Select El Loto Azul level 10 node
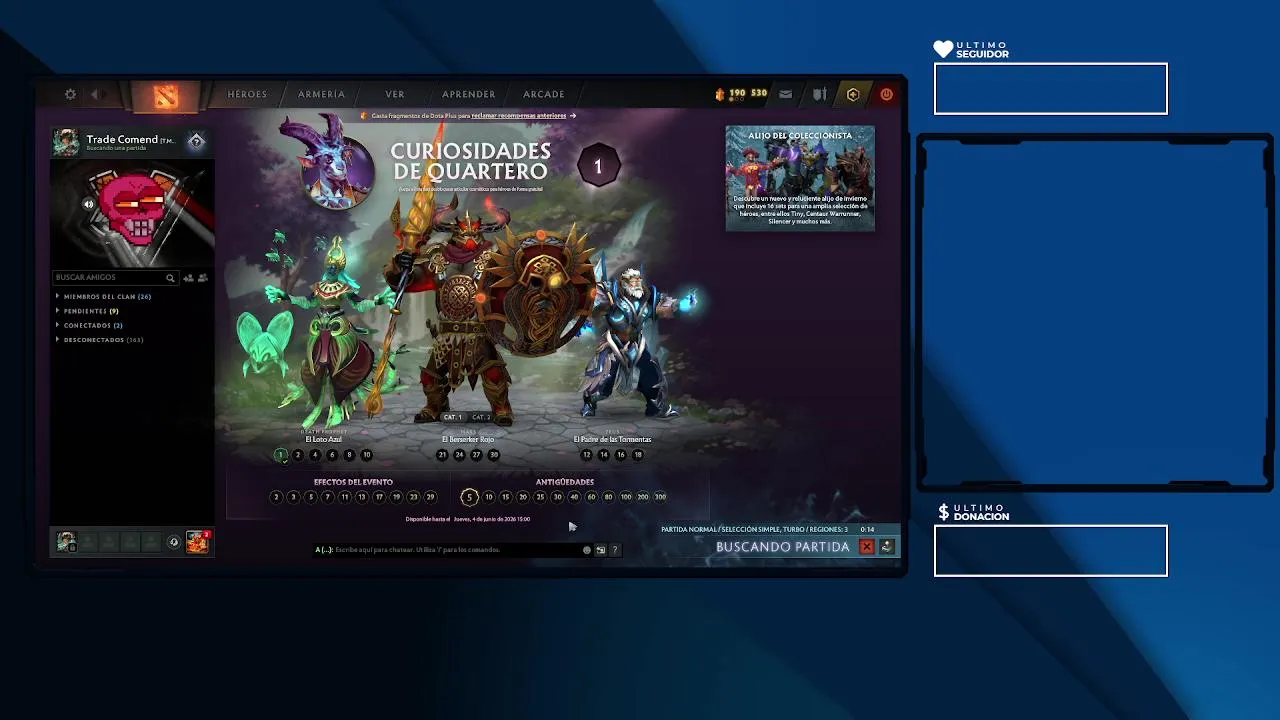This screenshot has height=720, width=1280. point(366,455)
